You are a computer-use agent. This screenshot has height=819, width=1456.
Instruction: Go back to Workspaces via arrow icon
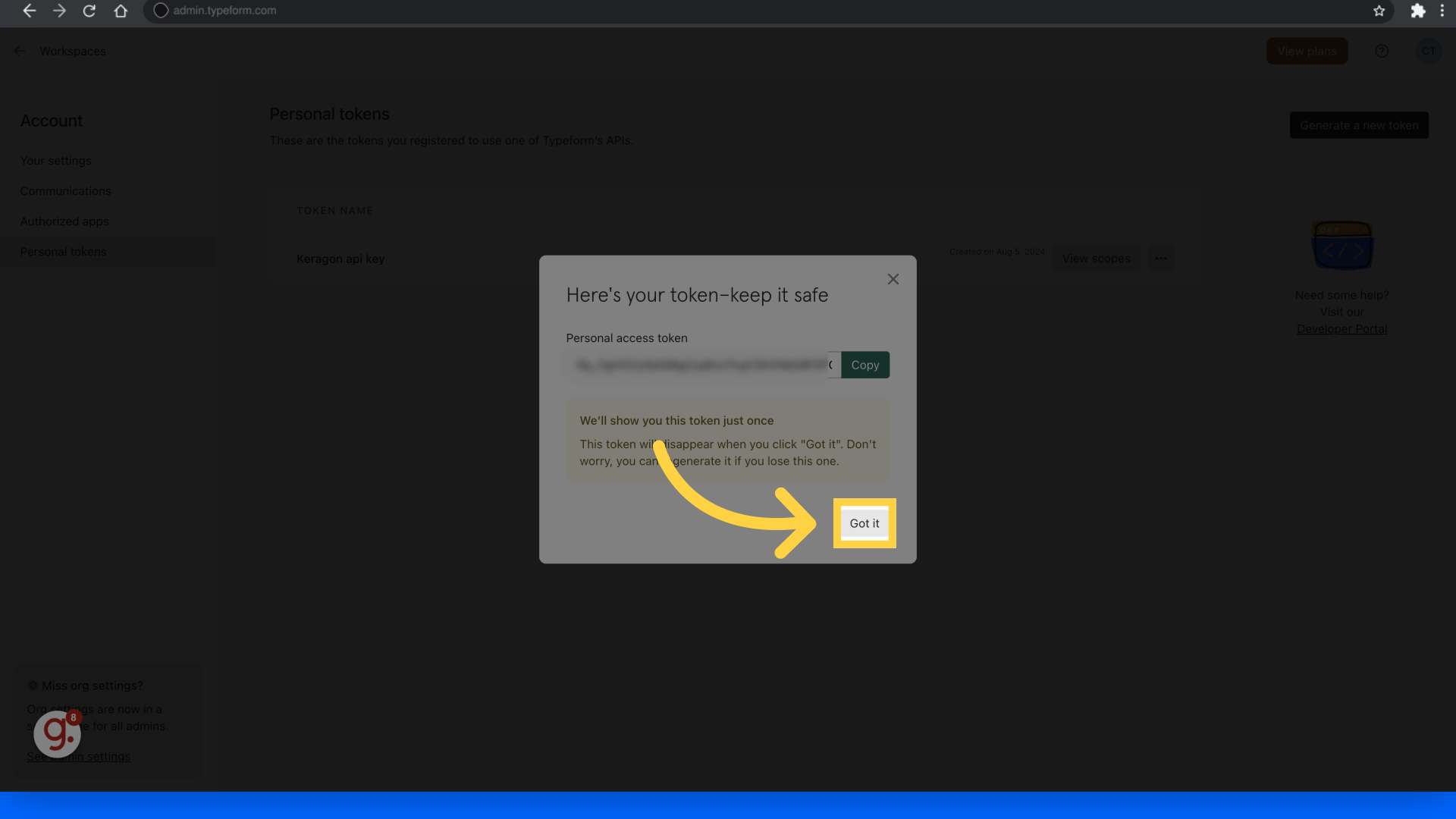(20, 51)
